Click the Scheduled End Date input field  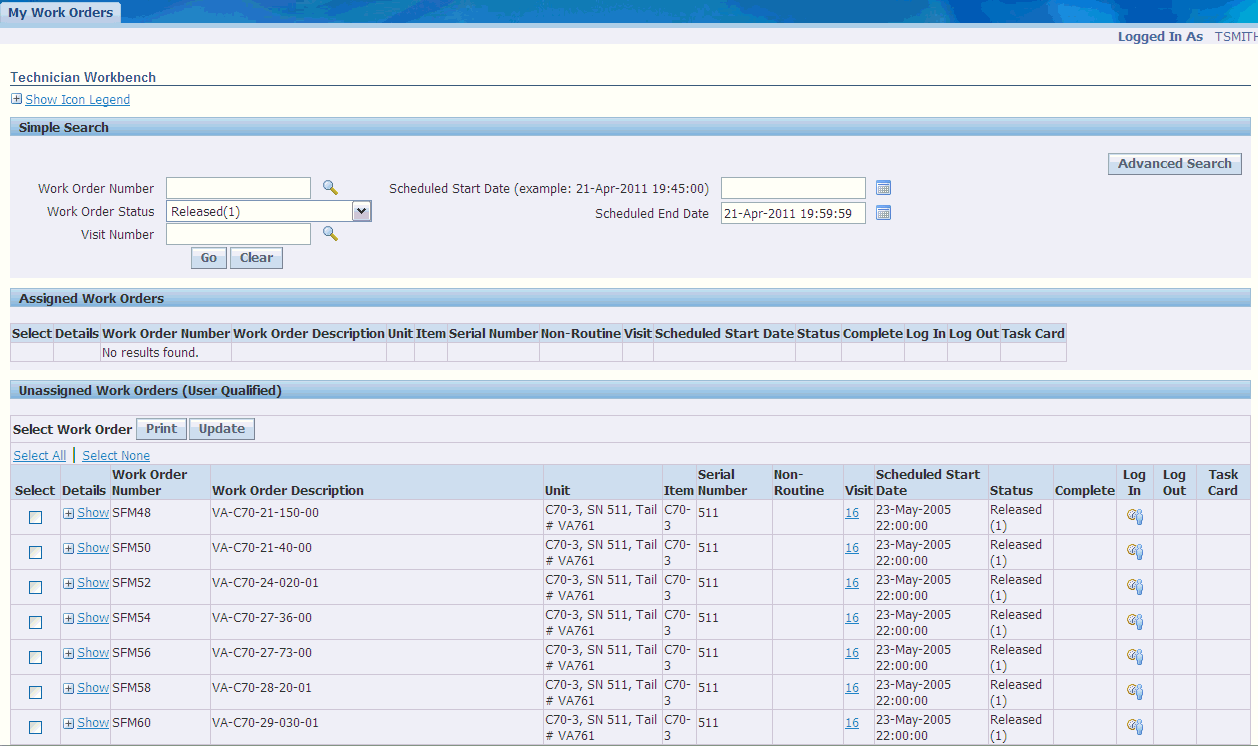(793, 213)
